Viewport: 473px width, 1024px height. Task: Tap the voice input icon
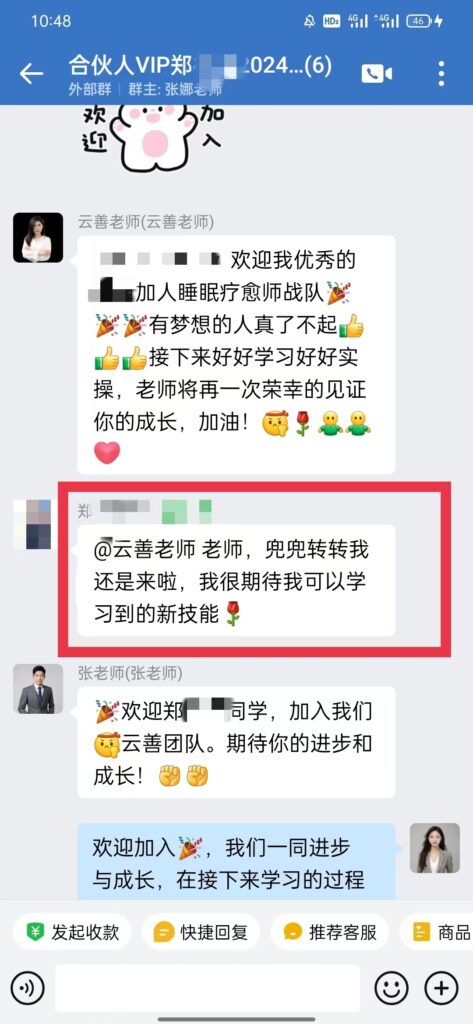click(x=27, y=987)
